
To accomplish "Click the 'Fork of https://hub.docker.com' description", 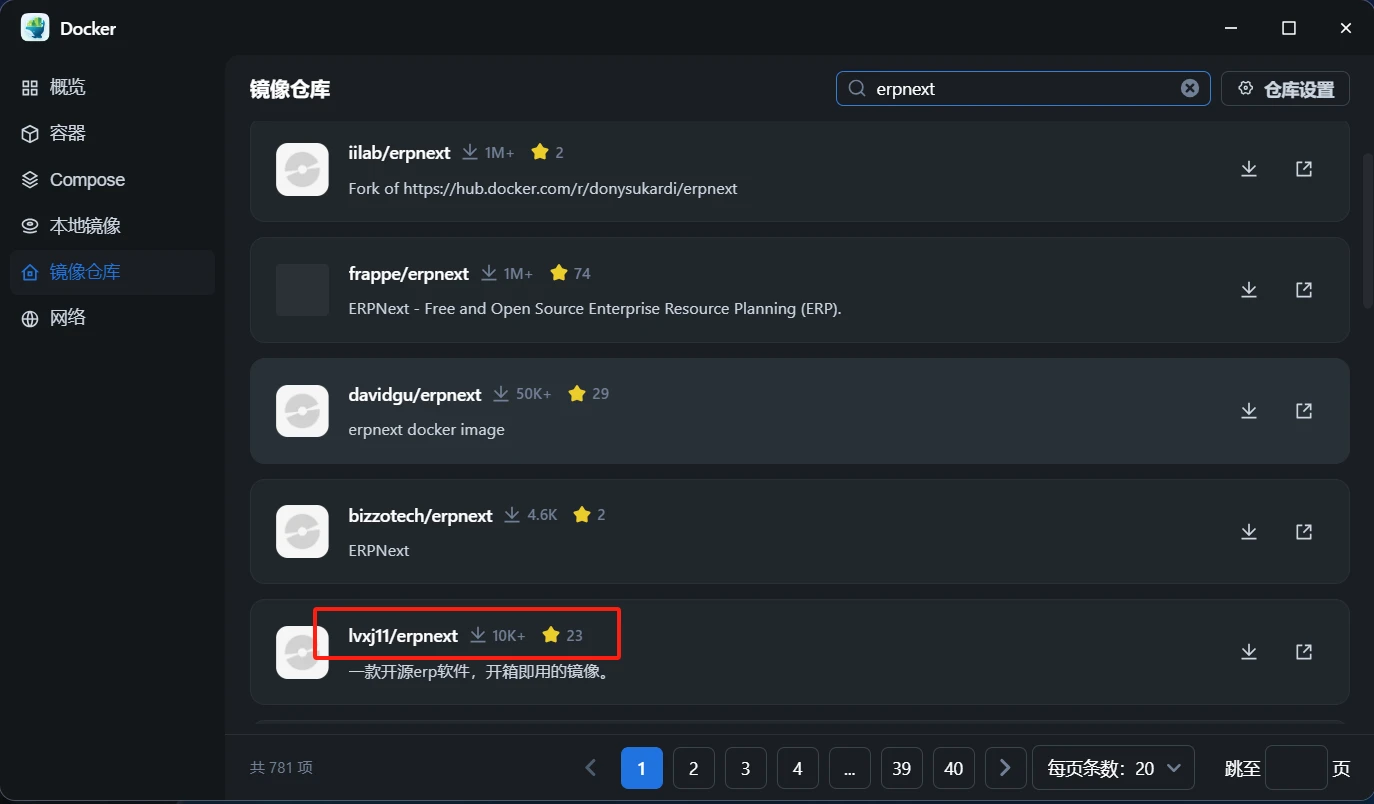I will pyautogui.click(x=543, y=188).
